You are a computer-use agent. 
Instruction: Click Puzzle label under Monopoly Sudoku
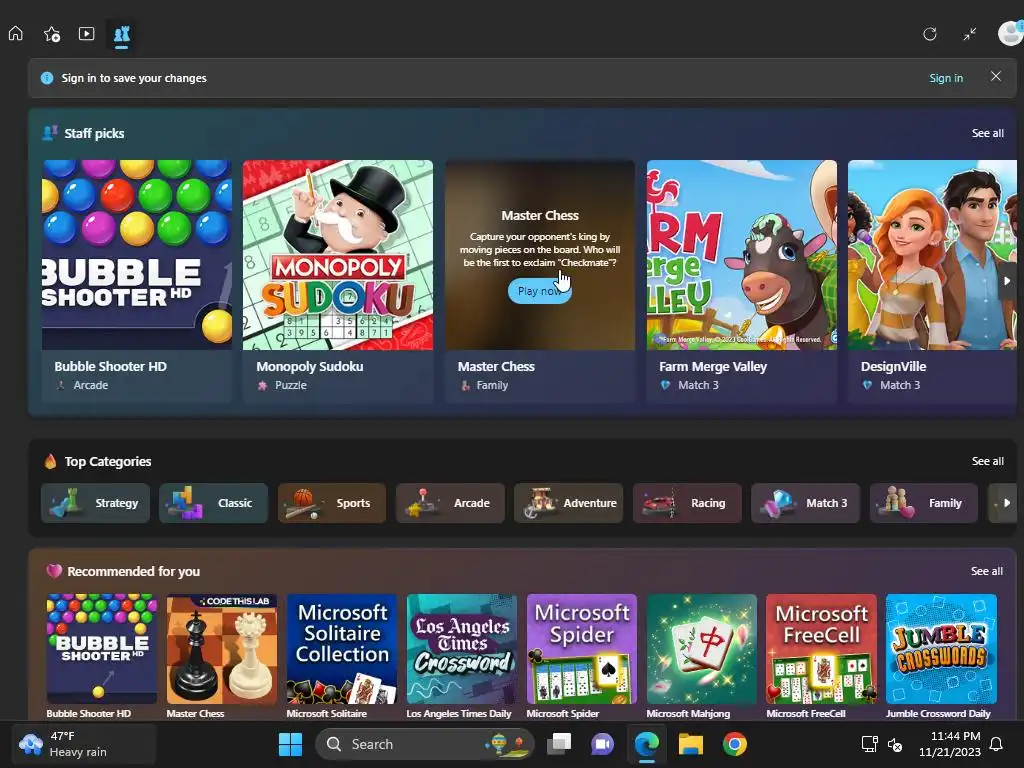291,385
